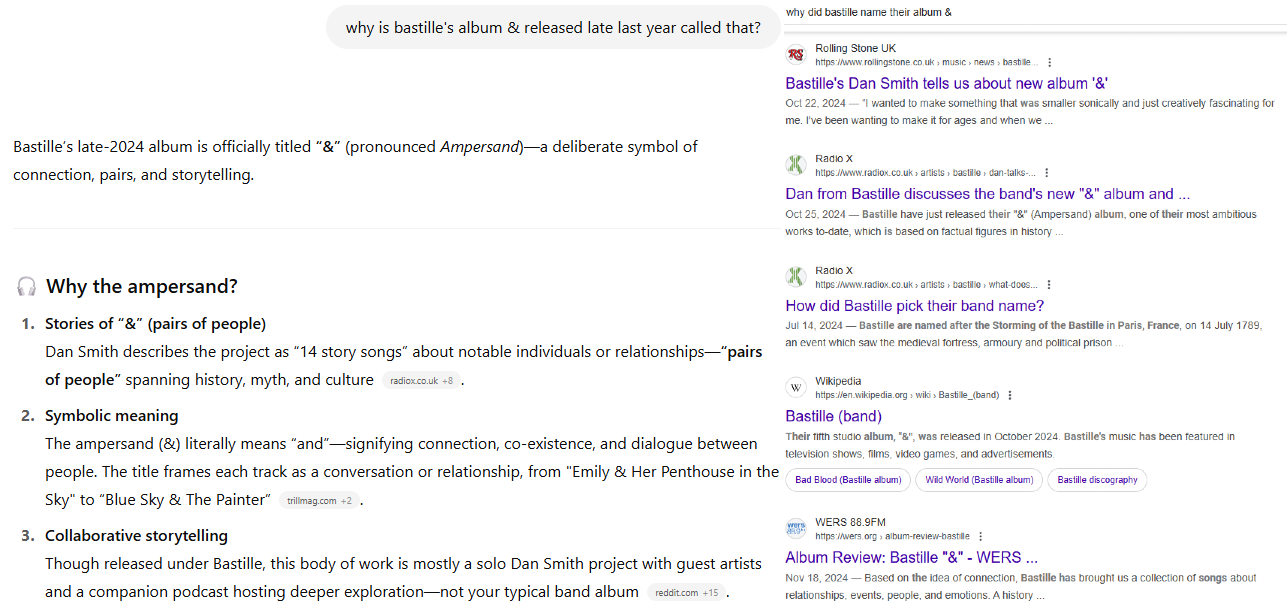The width and height of the screenshot is (1287, 613).
Task: Select the Bad Blood (Bastille album) chip
Action: click(x=847, y=480)
